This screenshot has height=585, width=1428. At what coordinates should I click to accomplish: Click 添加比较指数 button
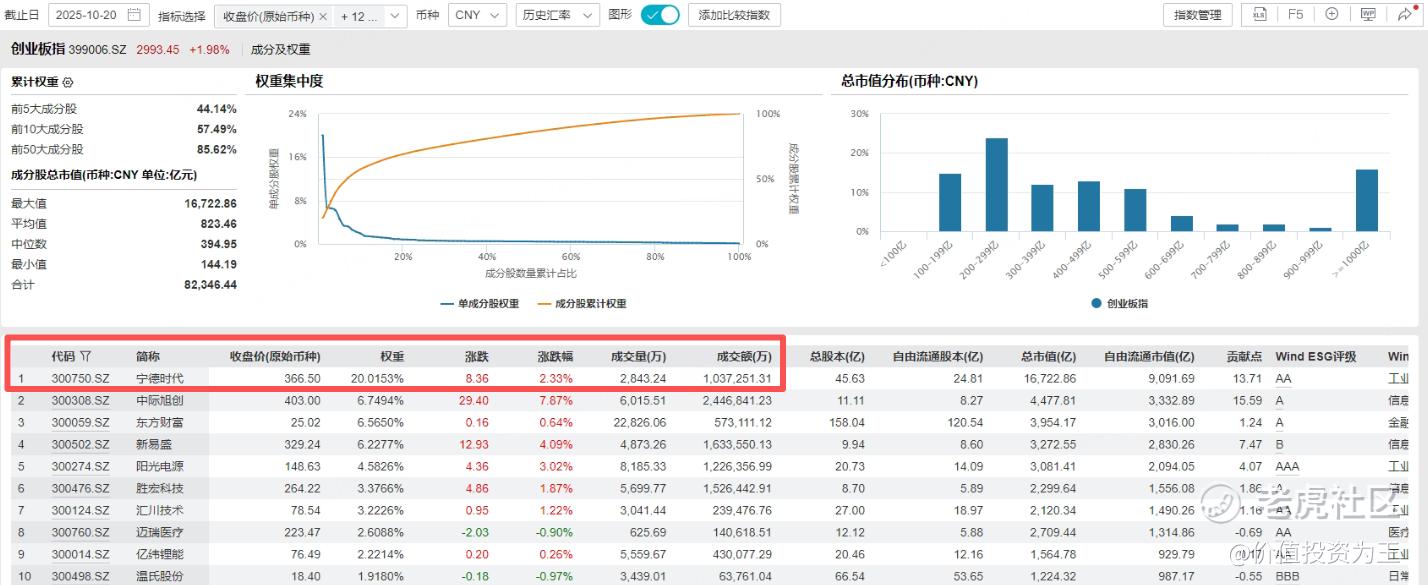point(734,15)
